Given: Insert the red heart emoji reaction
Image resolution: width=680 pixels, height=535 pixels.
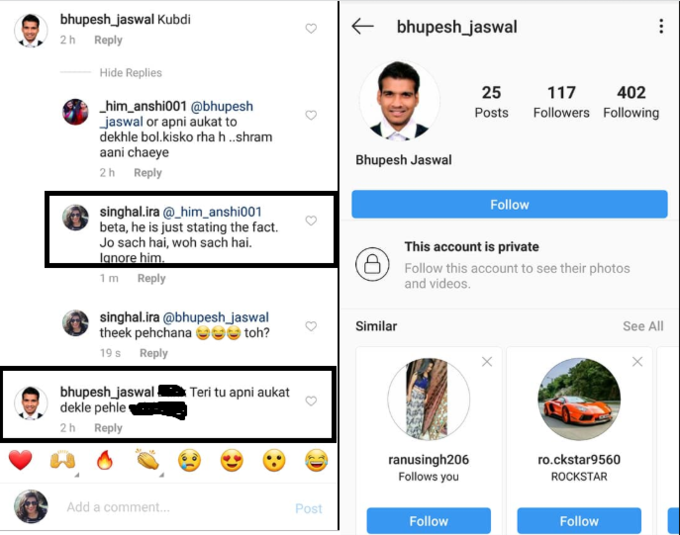Looking at the screenshot, I should coord(20,460).
